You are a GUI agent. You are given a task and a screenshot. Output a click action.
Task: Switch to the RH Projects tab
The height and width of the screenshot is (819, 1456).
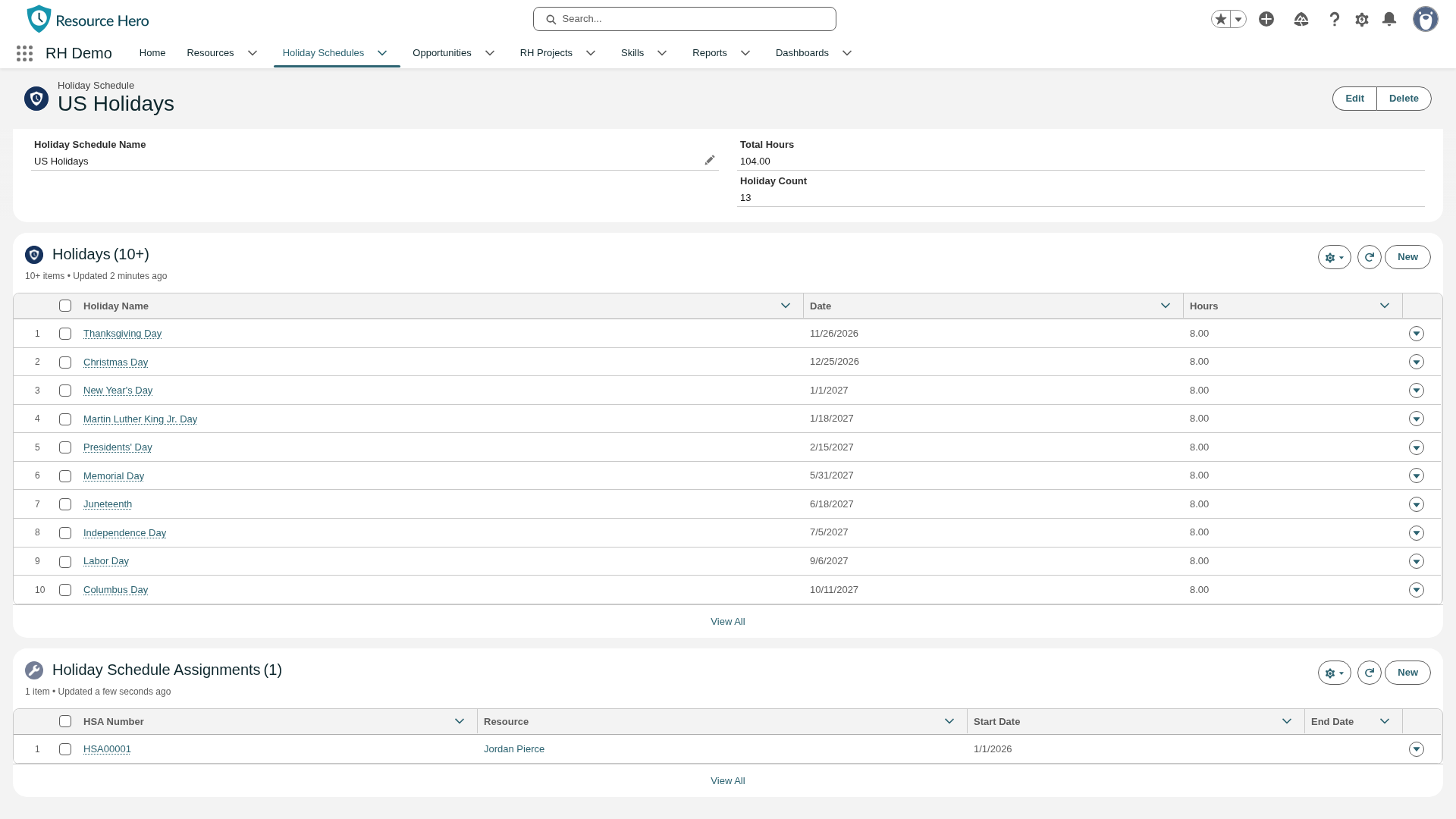click(x=546, y=53)
